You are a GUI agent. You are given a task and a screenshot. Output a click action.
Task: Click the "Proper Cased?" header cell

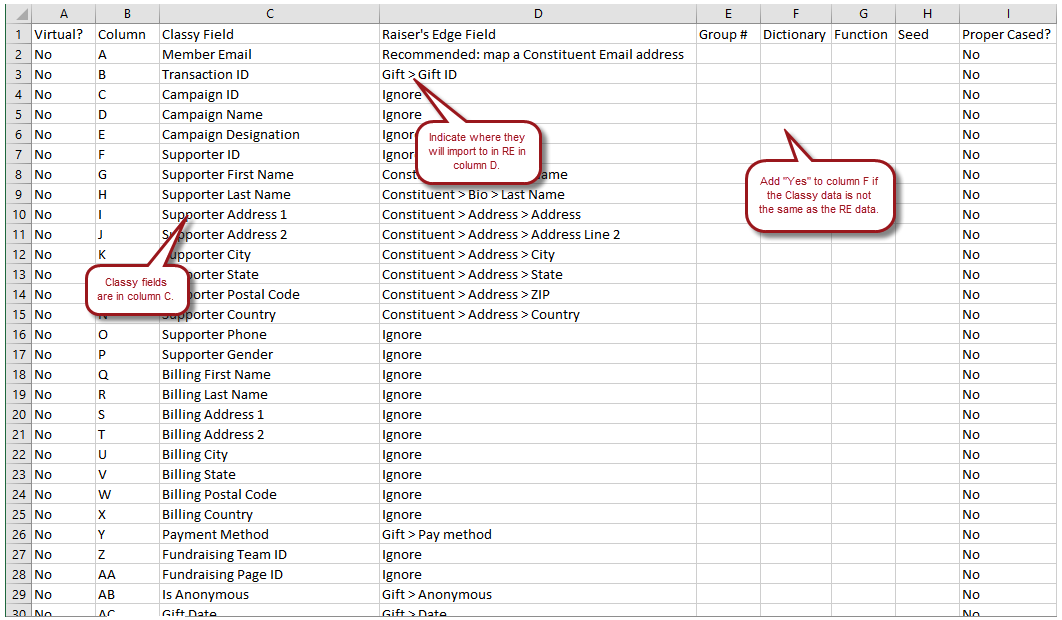click(x=1008, y=35)
